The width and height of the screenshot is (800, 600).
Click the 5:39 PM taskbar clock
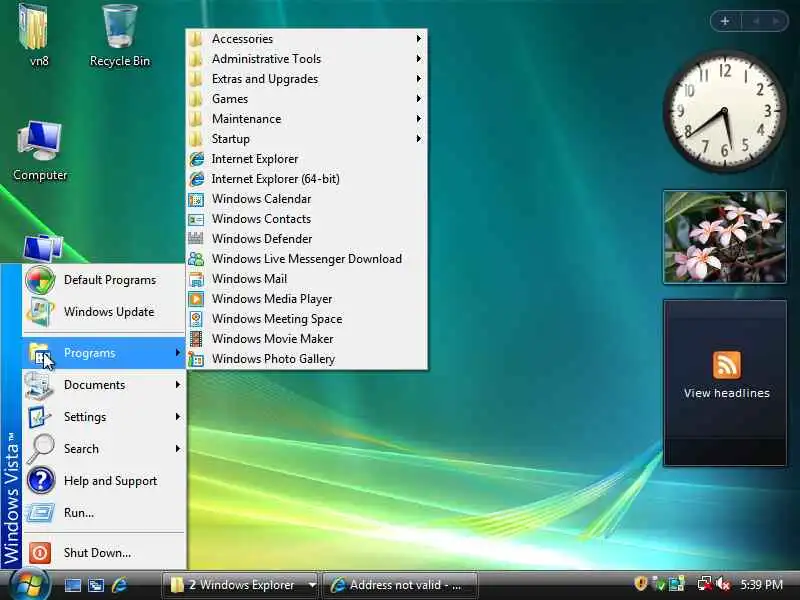(x=761, y=585)
